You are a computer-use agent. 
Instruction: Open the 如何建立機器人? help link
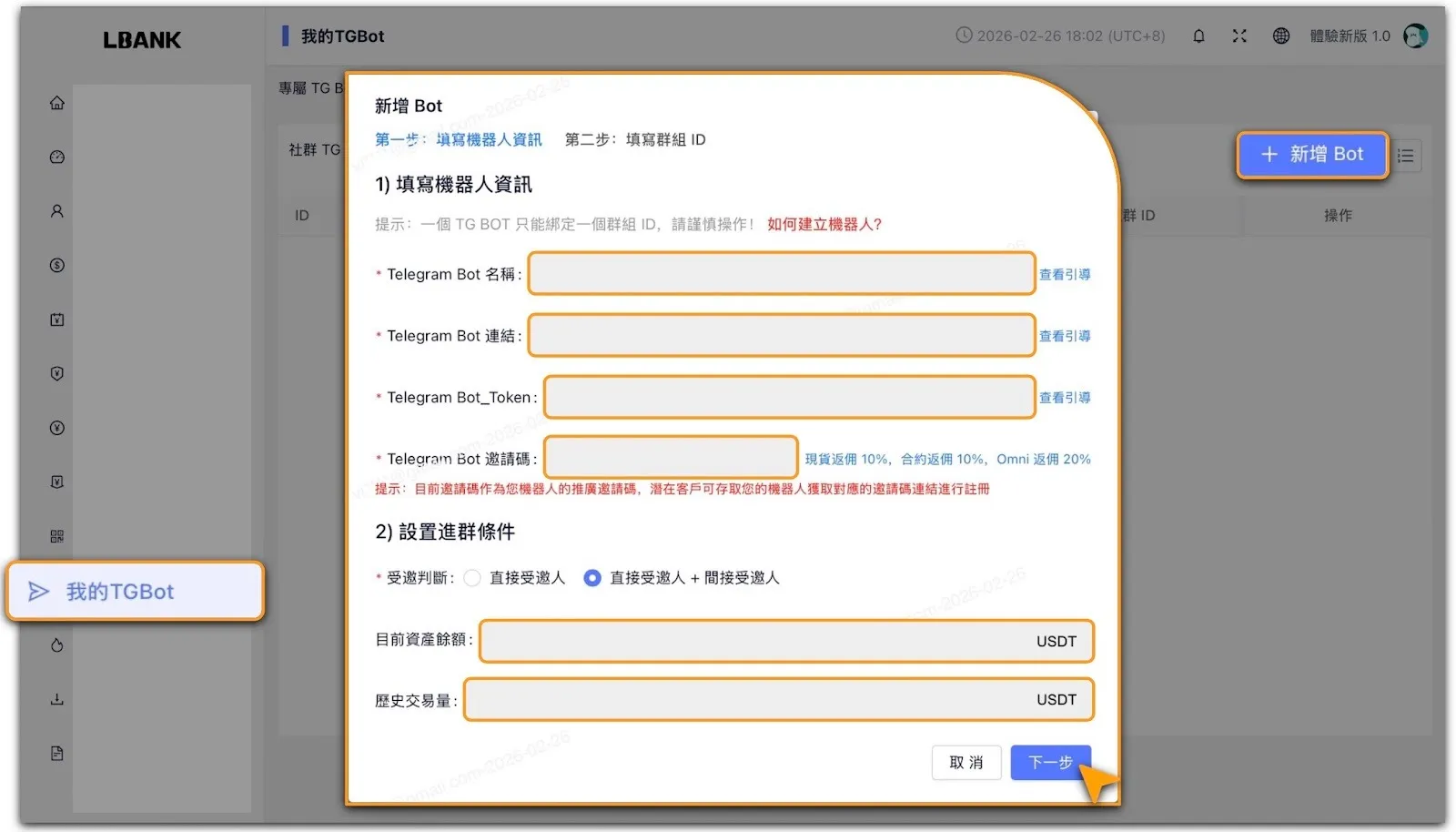(824, 224)
